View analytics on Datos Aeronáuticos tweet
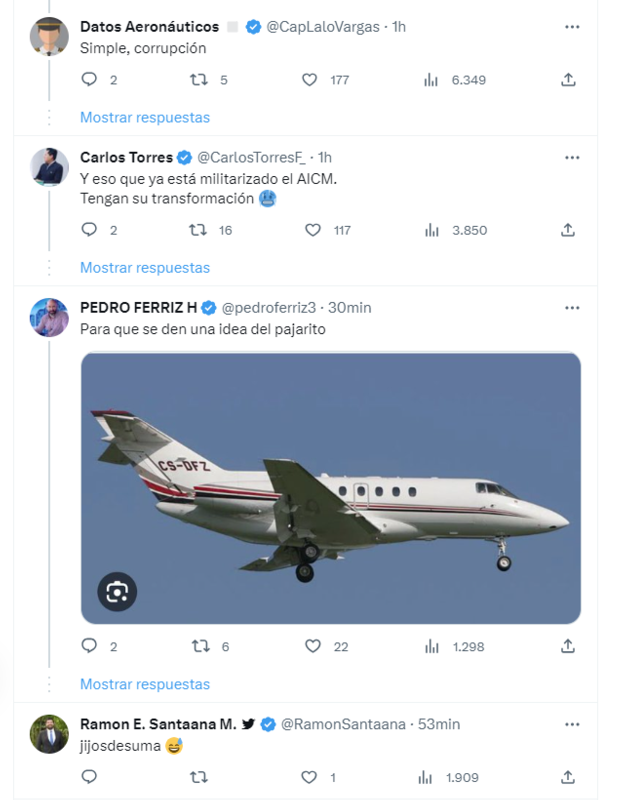Image resolution: width=625 pixels, height=800 pixels. (432, 80)
